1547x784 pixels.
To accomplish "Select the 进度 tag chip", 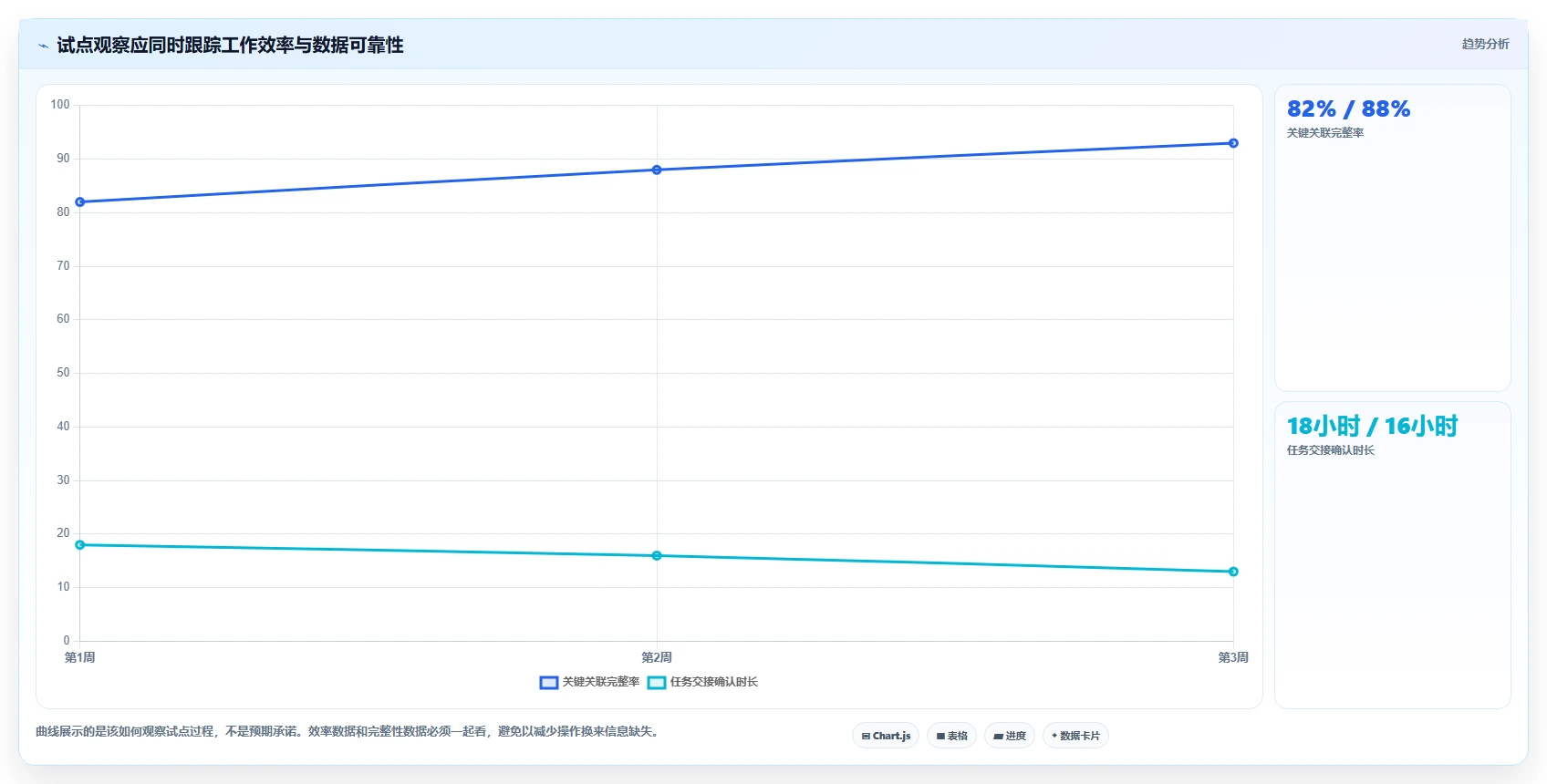I will [1010, 736].
